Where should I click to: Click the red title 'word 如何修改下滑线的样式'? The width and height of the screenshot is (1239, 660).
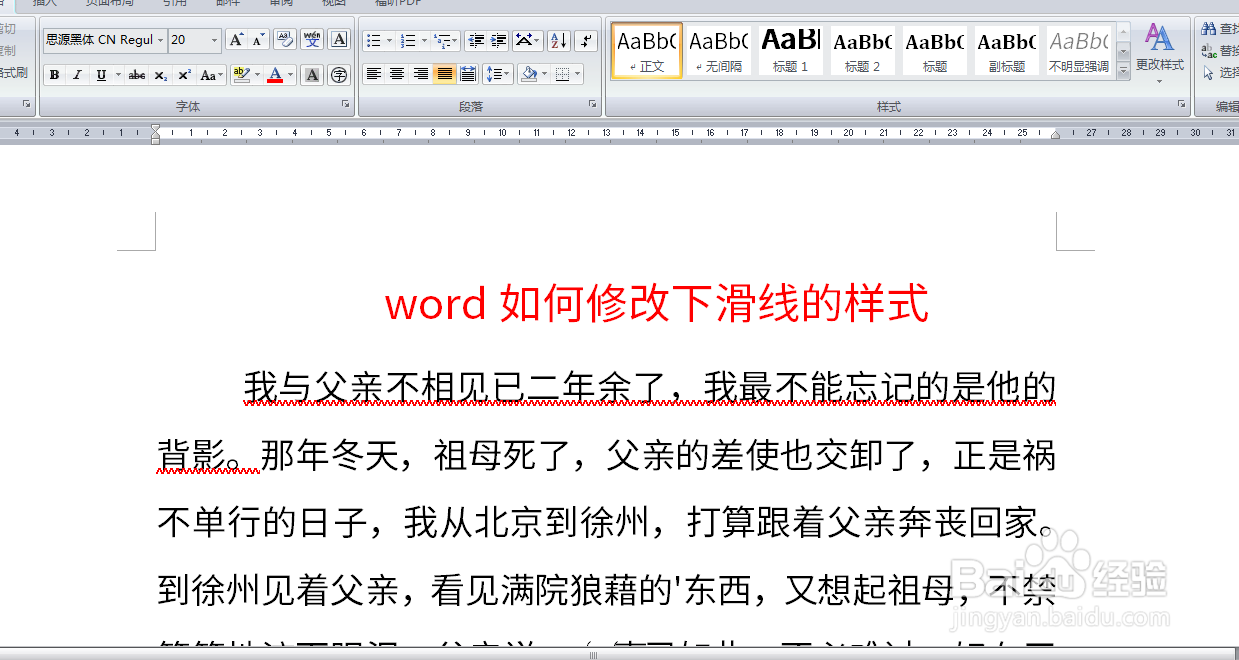click(657, 303)
